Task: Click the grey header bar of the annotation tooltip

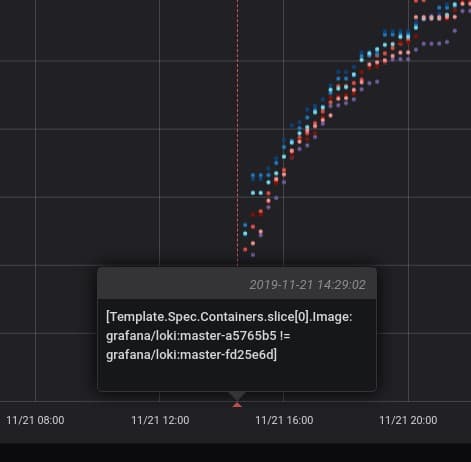Action: [x=237, y=284]
